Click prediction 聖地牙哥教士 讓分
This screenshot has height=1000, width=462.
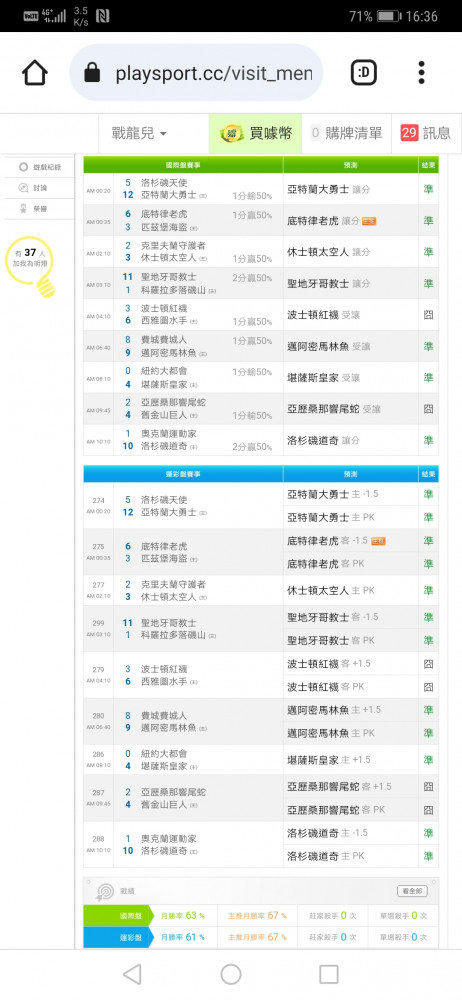[x=329, y=283]
